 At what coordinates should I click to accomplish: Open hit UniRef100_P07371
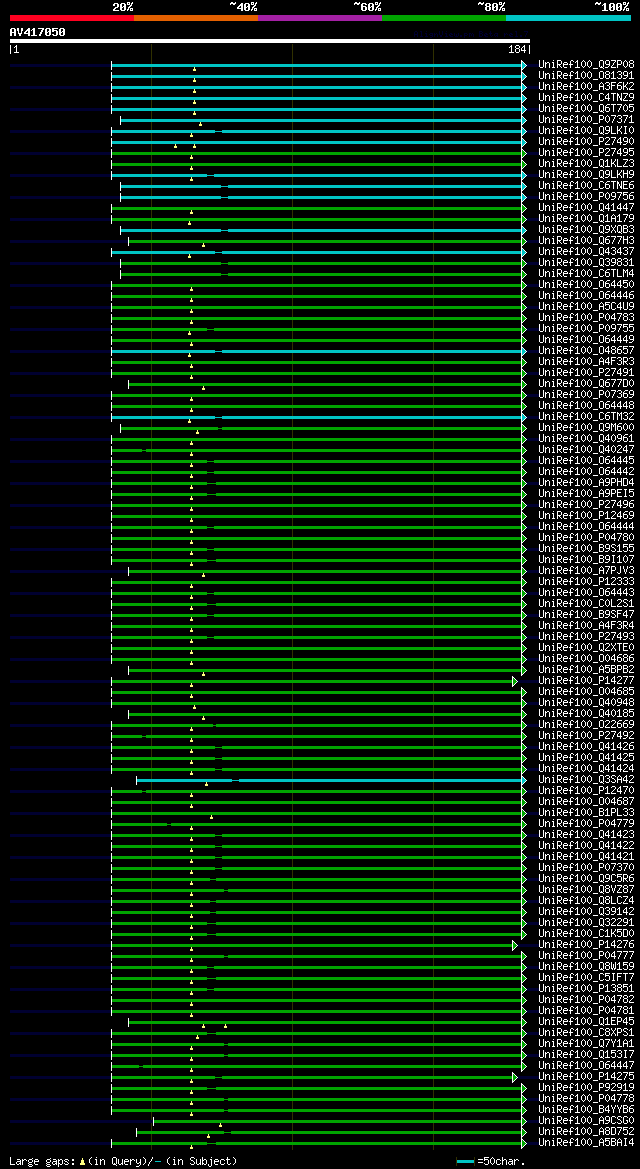(586, 120)
